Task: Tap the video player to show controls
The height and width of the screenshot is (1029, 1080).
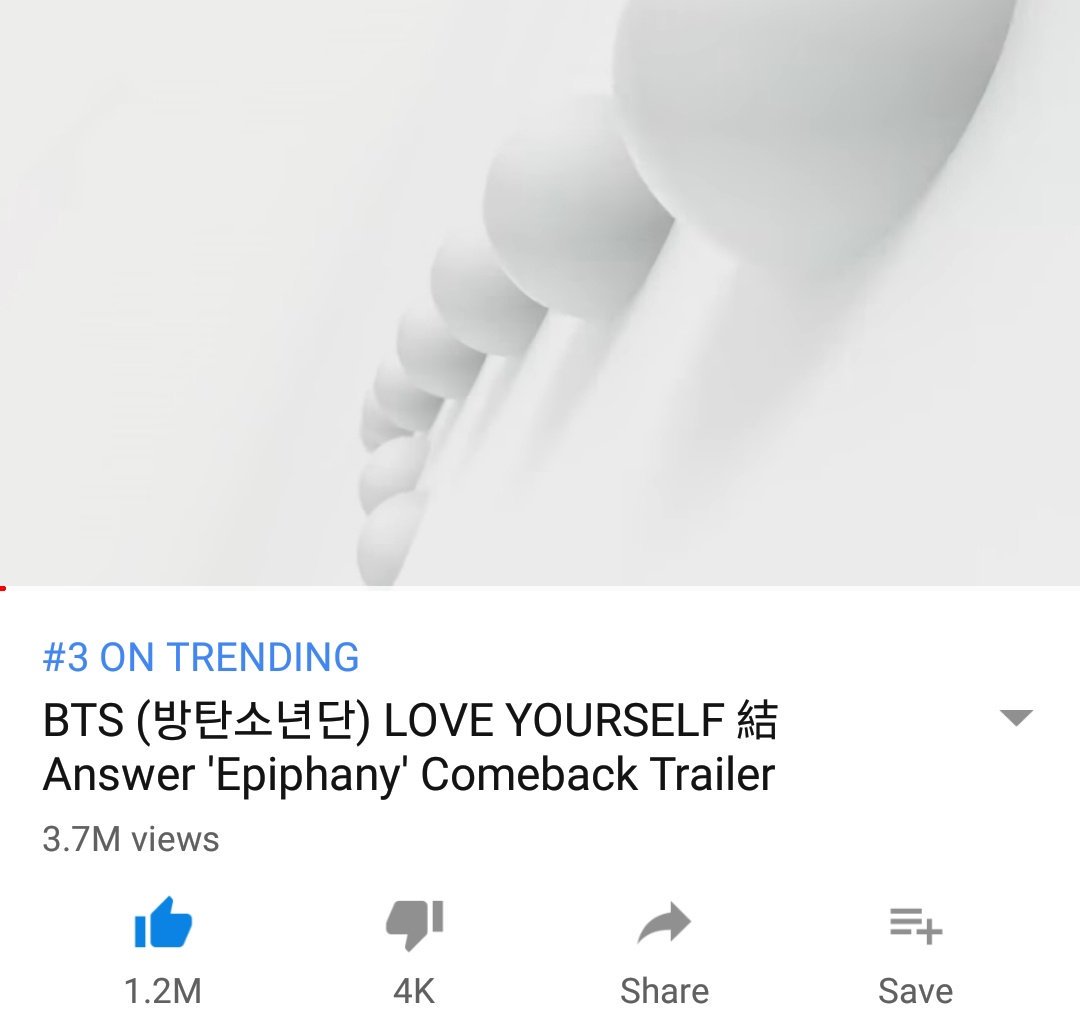Action: pyautogui.click(x=540, y=293)
